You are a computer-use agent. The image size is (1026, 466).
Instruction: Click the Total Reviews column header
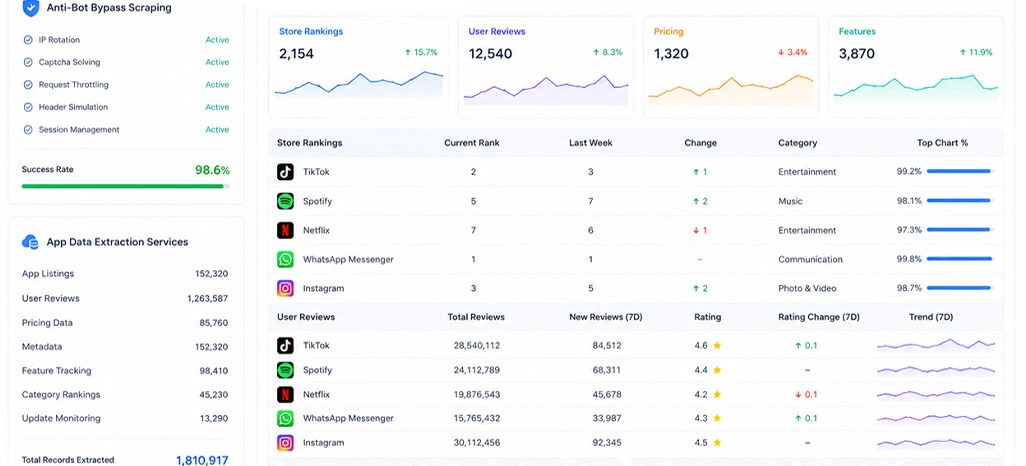(476, 317)
